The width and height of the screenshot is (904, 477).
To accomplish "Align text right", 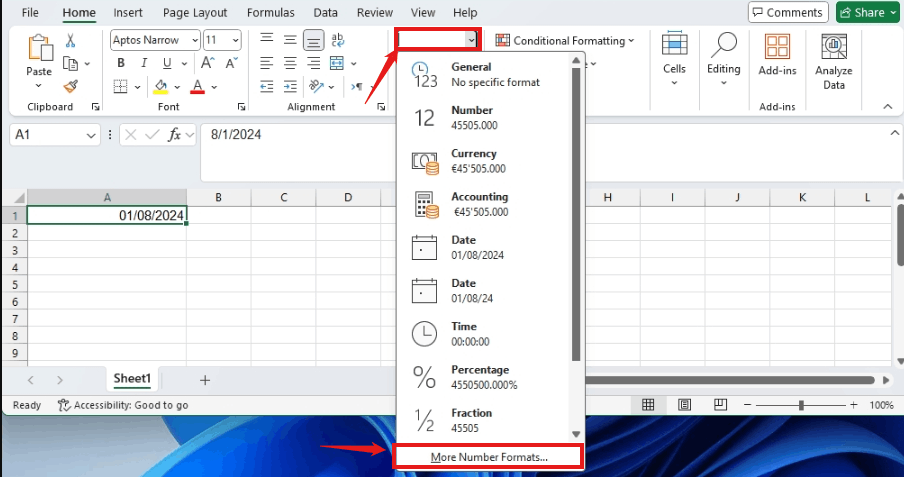I will pyautogui.click(x=314, y=63).
